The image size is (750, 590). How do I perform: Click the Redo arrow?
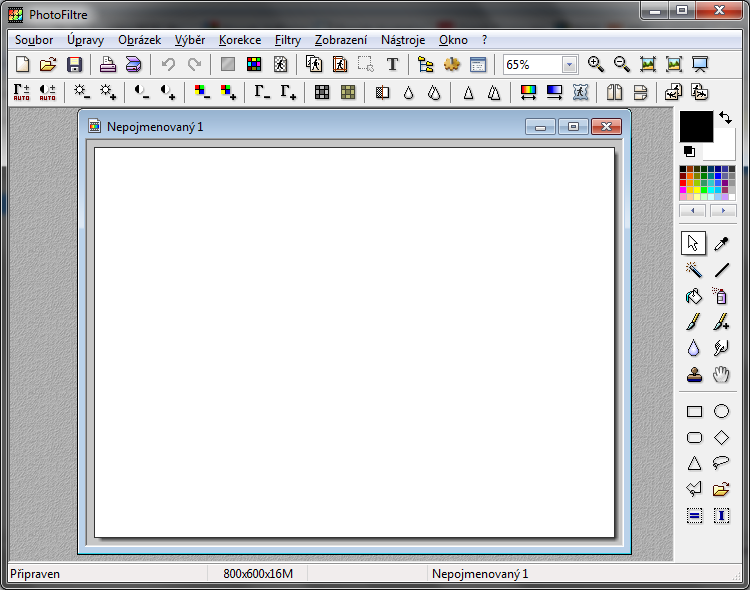coord(194,64)
